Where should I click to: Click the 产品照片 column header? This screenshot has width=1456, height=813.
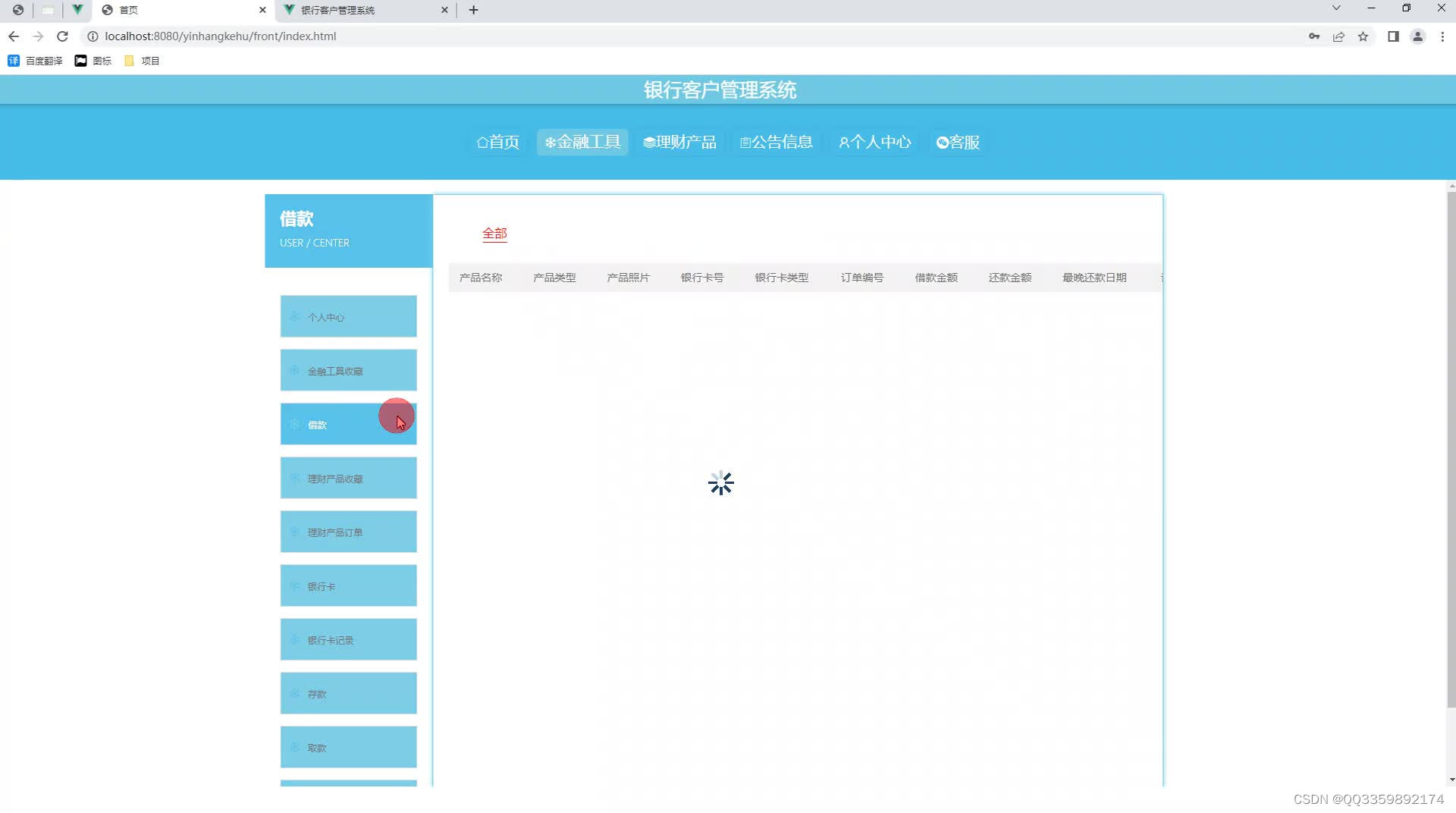pyautogui.click(x=628, y=278)
